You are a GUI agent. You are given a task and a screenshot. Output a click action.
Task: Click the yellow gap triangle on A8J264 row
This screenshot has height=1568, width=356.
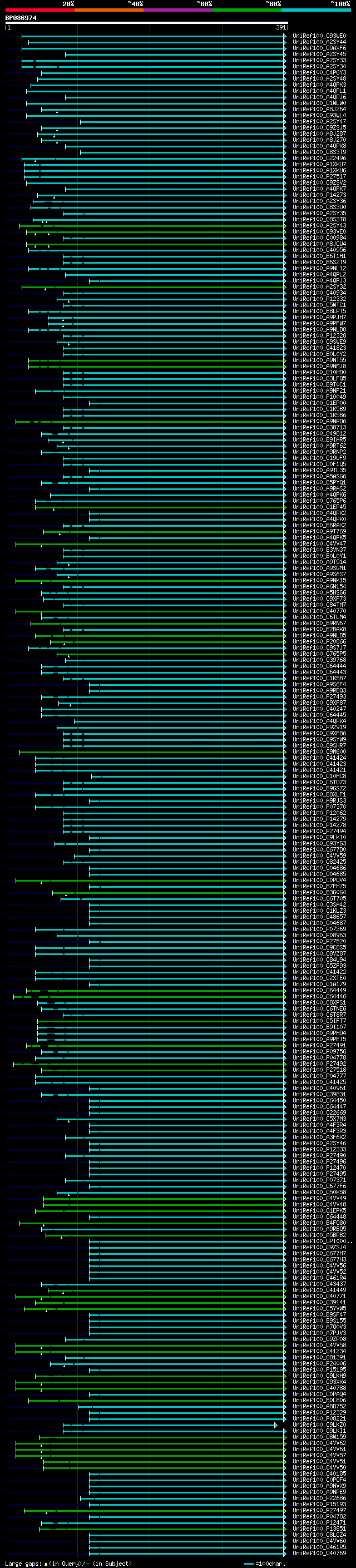pyautogui.click(x=57, y=112)
